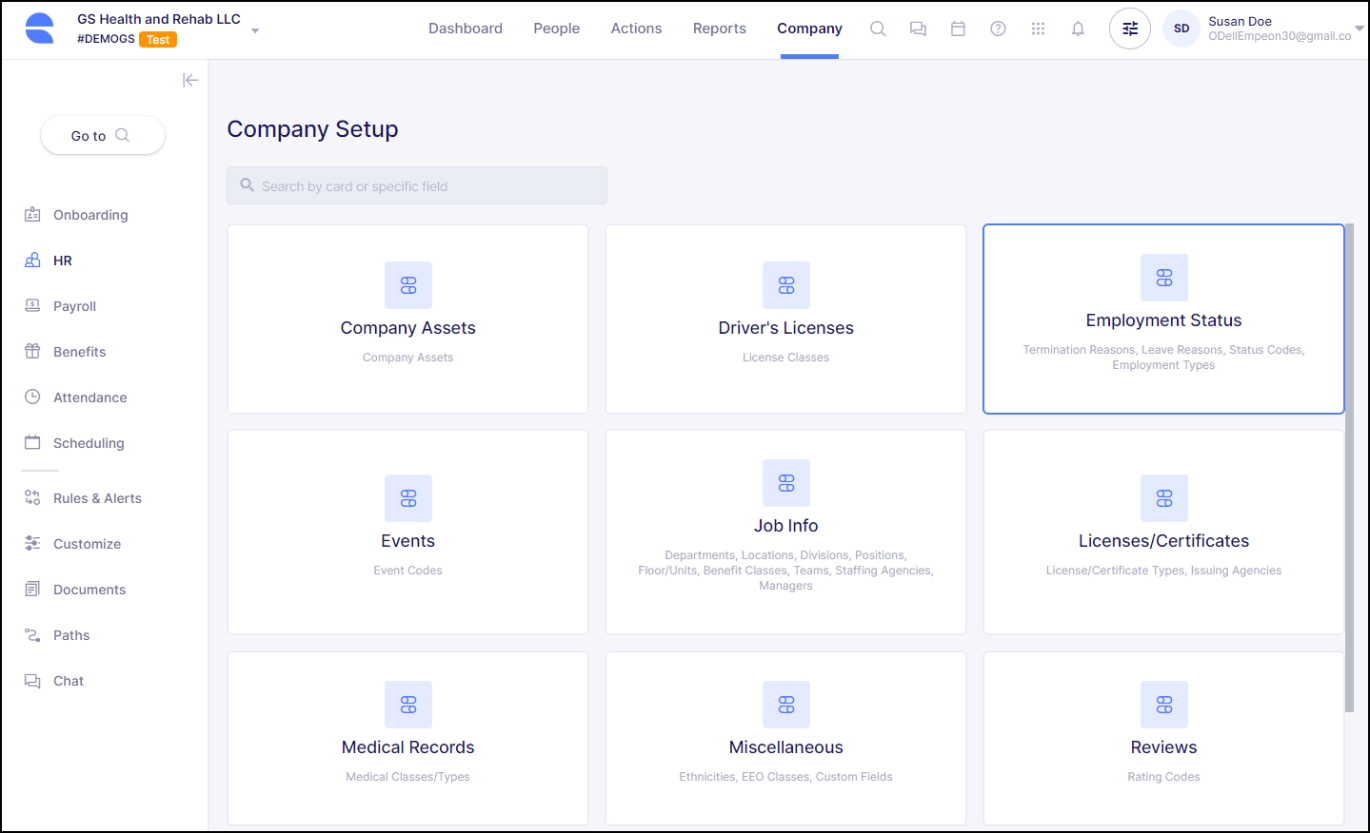Screen dimensions: 1370x833
Task: Expand the company selector dropdown arrow
Action: click(255, 31)
